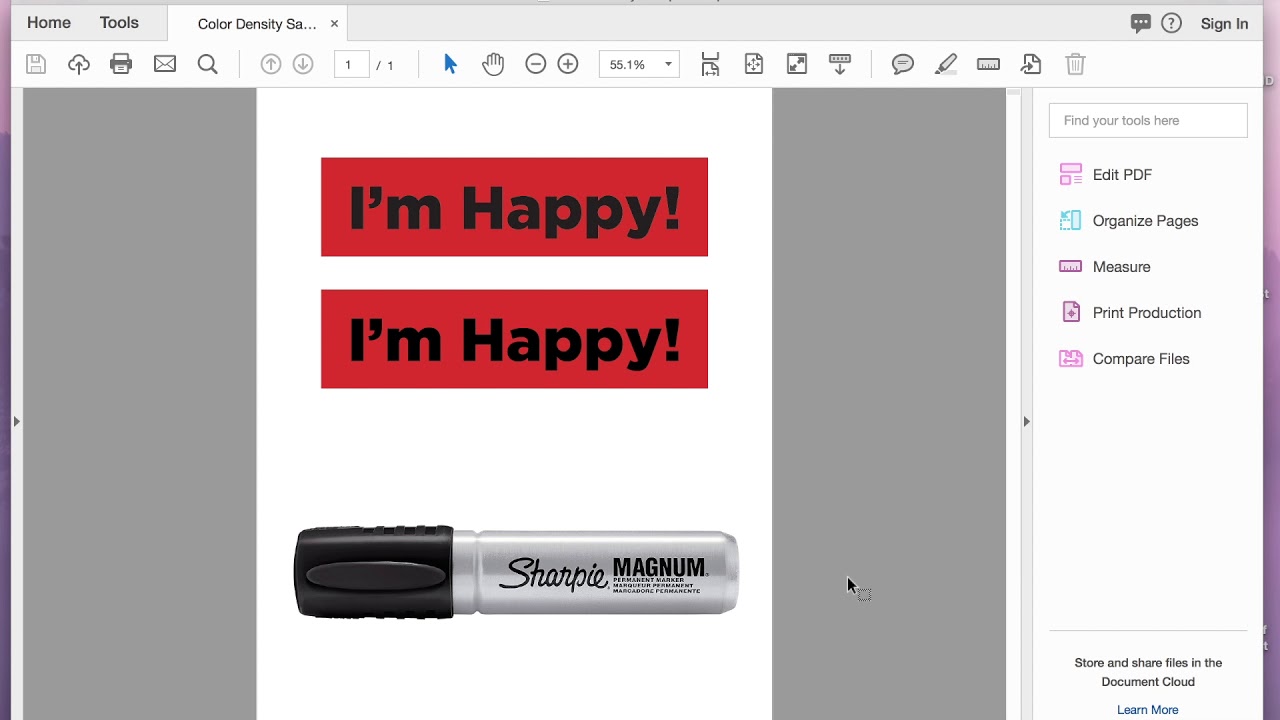Collapse the right tools pane arrow
This screenshot has width=1280, height=720.
[1026, 422]
